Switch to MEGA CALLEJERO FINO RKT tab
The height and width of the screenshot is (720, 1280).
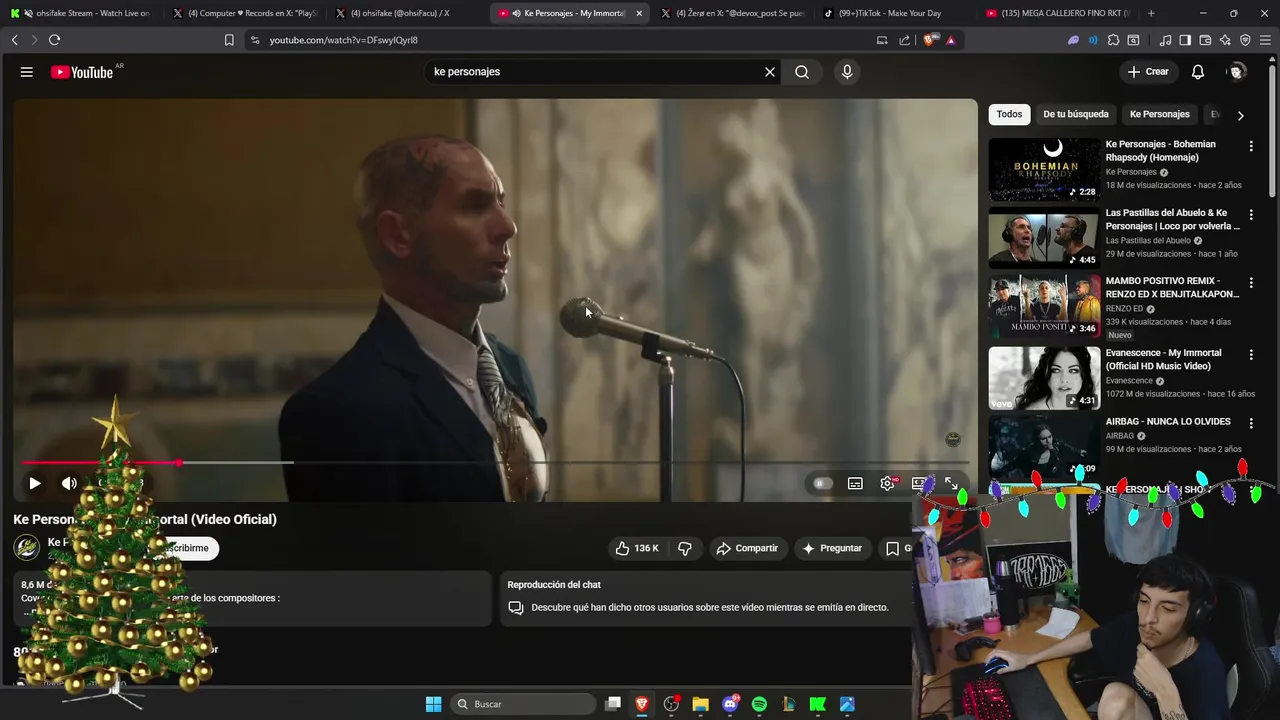pyautogui.click(x=1057, y=13)
